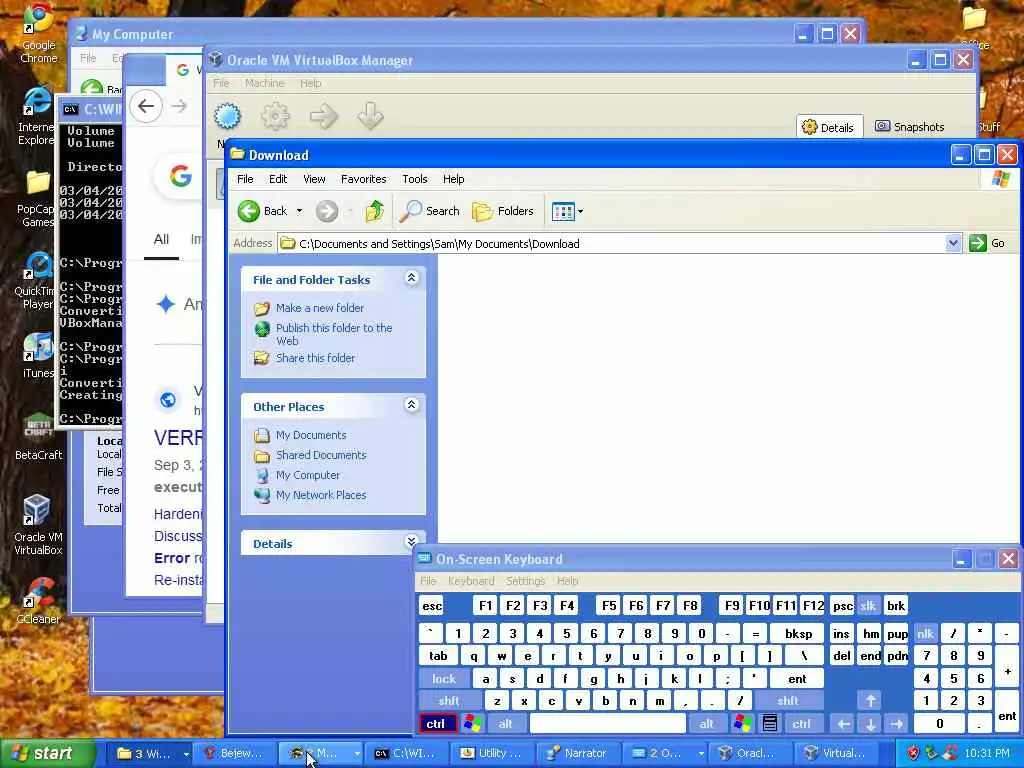Click Bejeweled taskbar button
Screen dimensions: 1024x768
coord(233,753)
